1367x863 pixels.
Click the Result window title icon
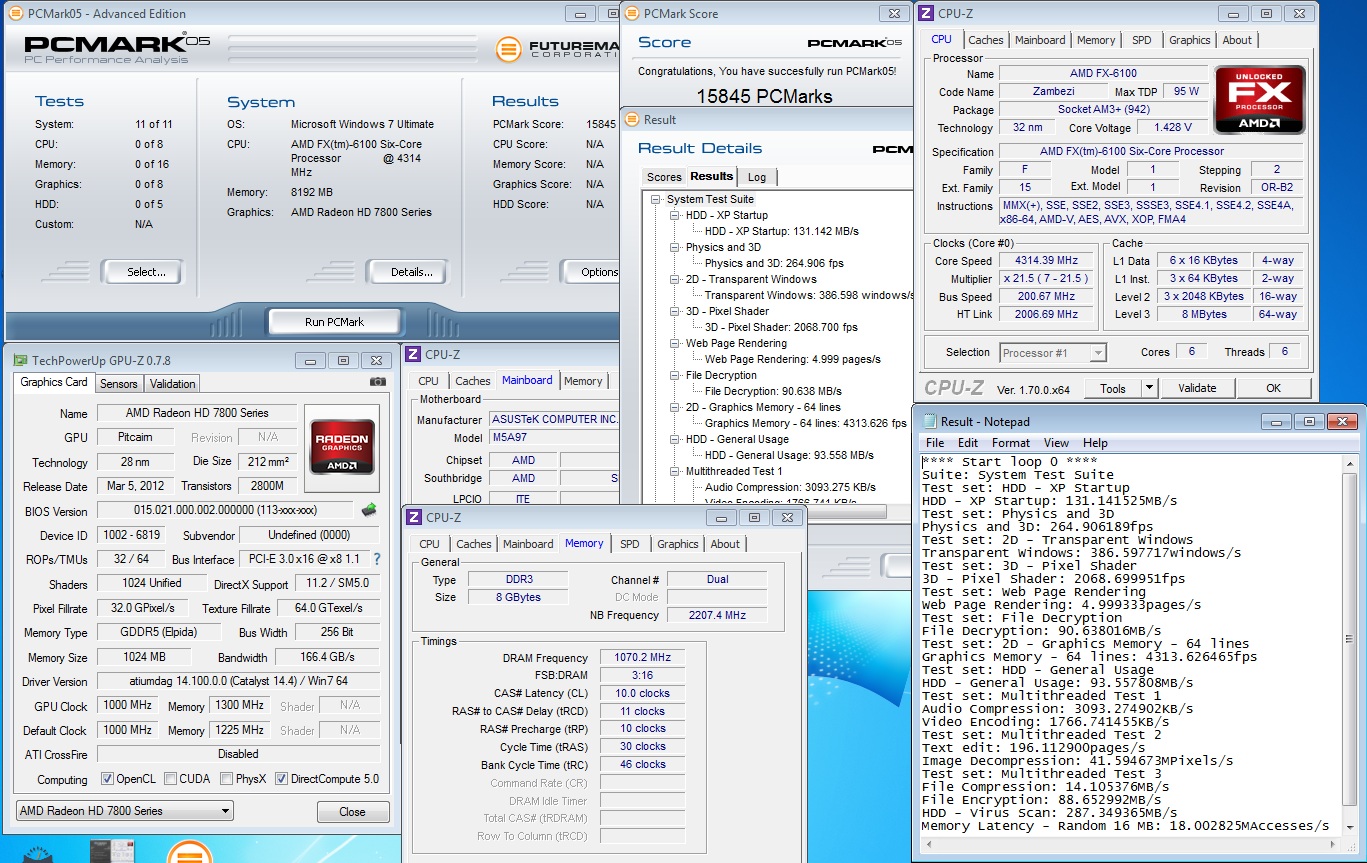coord(631,119)
